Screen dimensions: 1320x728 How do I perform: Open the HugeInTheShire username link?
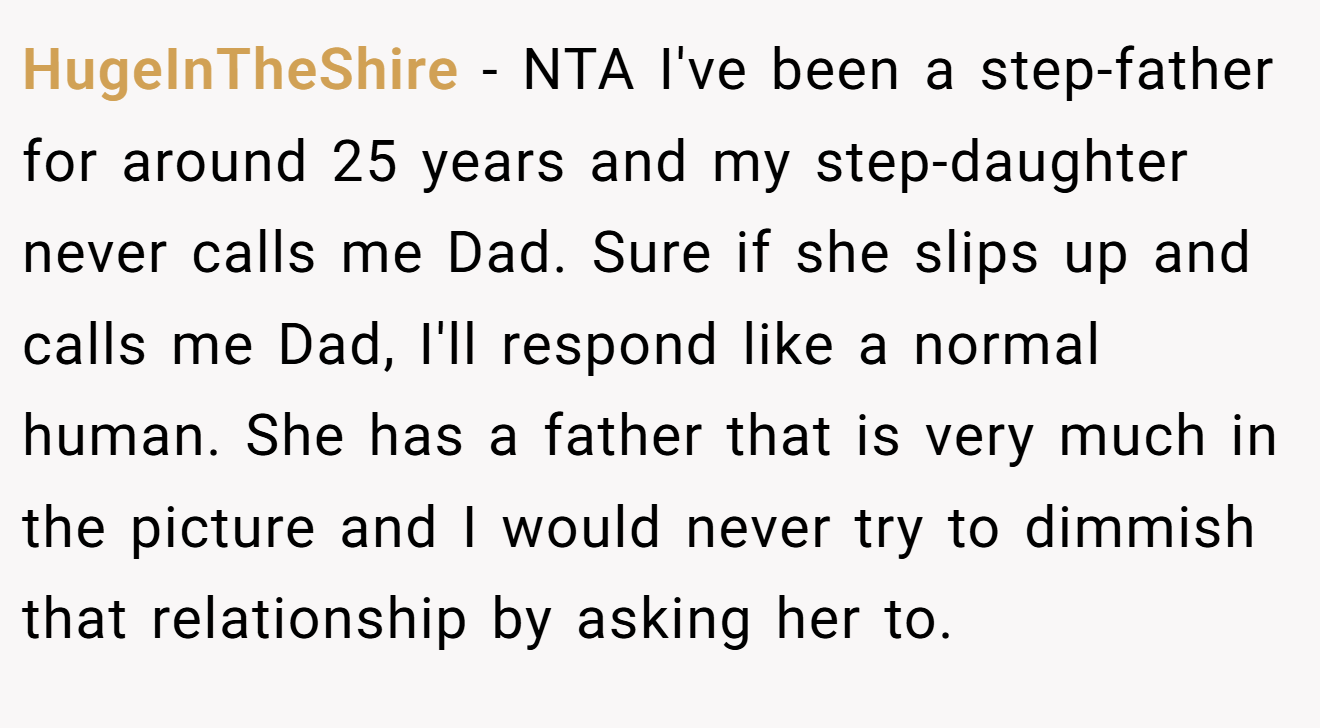tap(240, 71)
